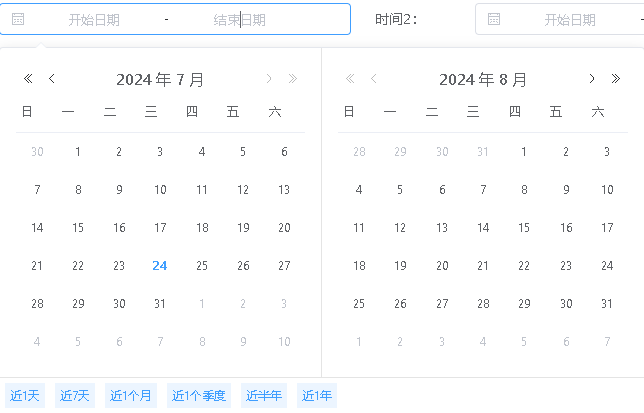Click greyed September 7 in right calendar
Screen dimensions: 644x413
[x=607, y=342]
